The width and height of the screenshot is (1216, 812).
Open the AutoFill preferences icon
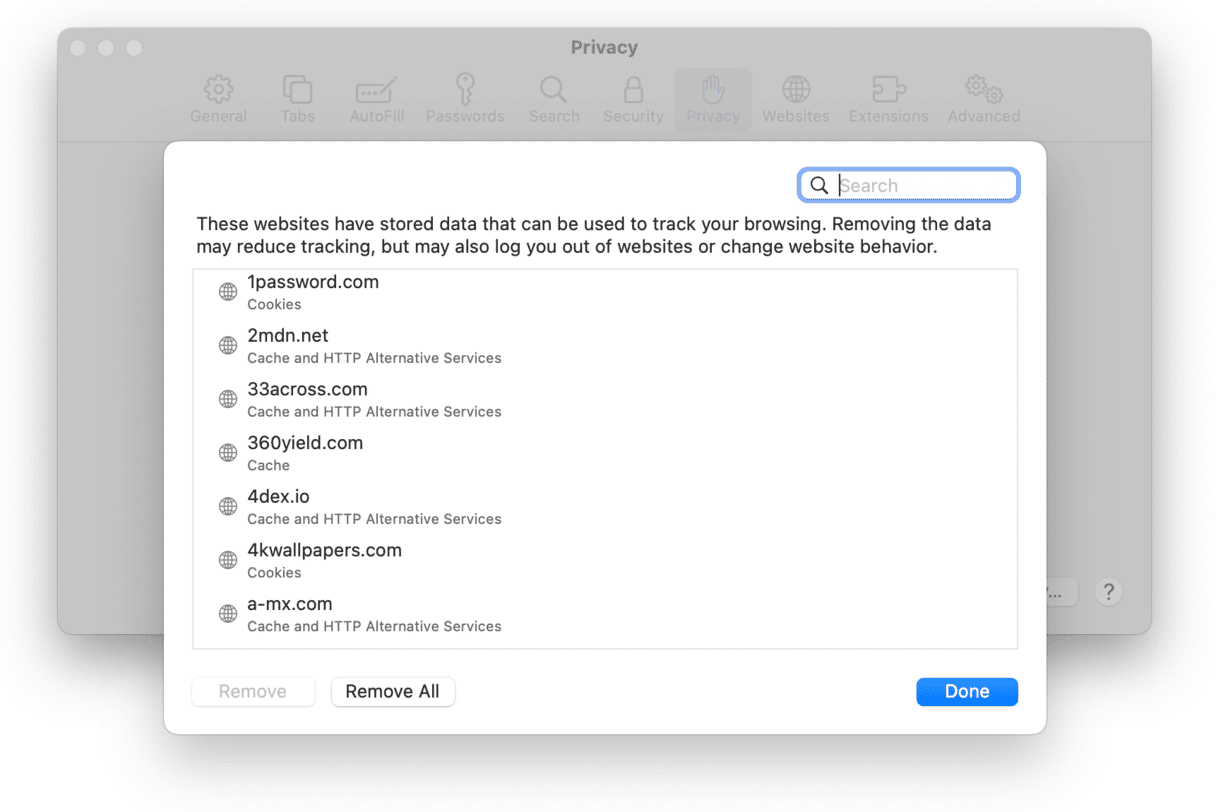[x=377, y=99]
